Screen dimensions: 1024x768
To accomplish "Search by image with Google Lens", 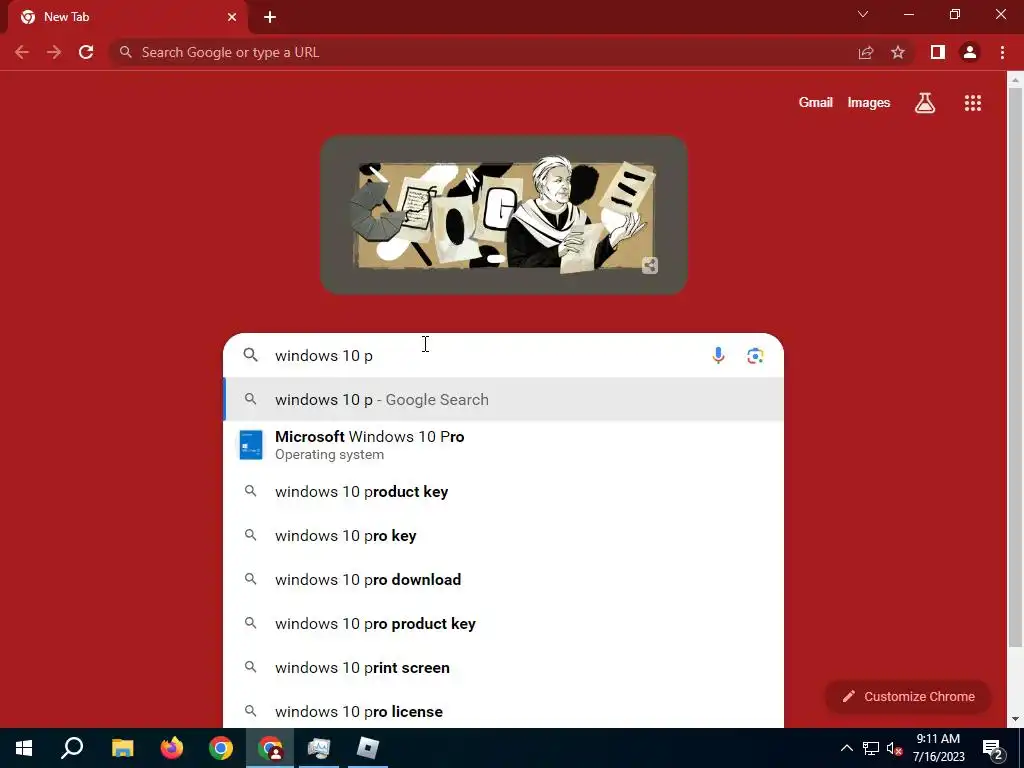I will (x=755, y=355).
